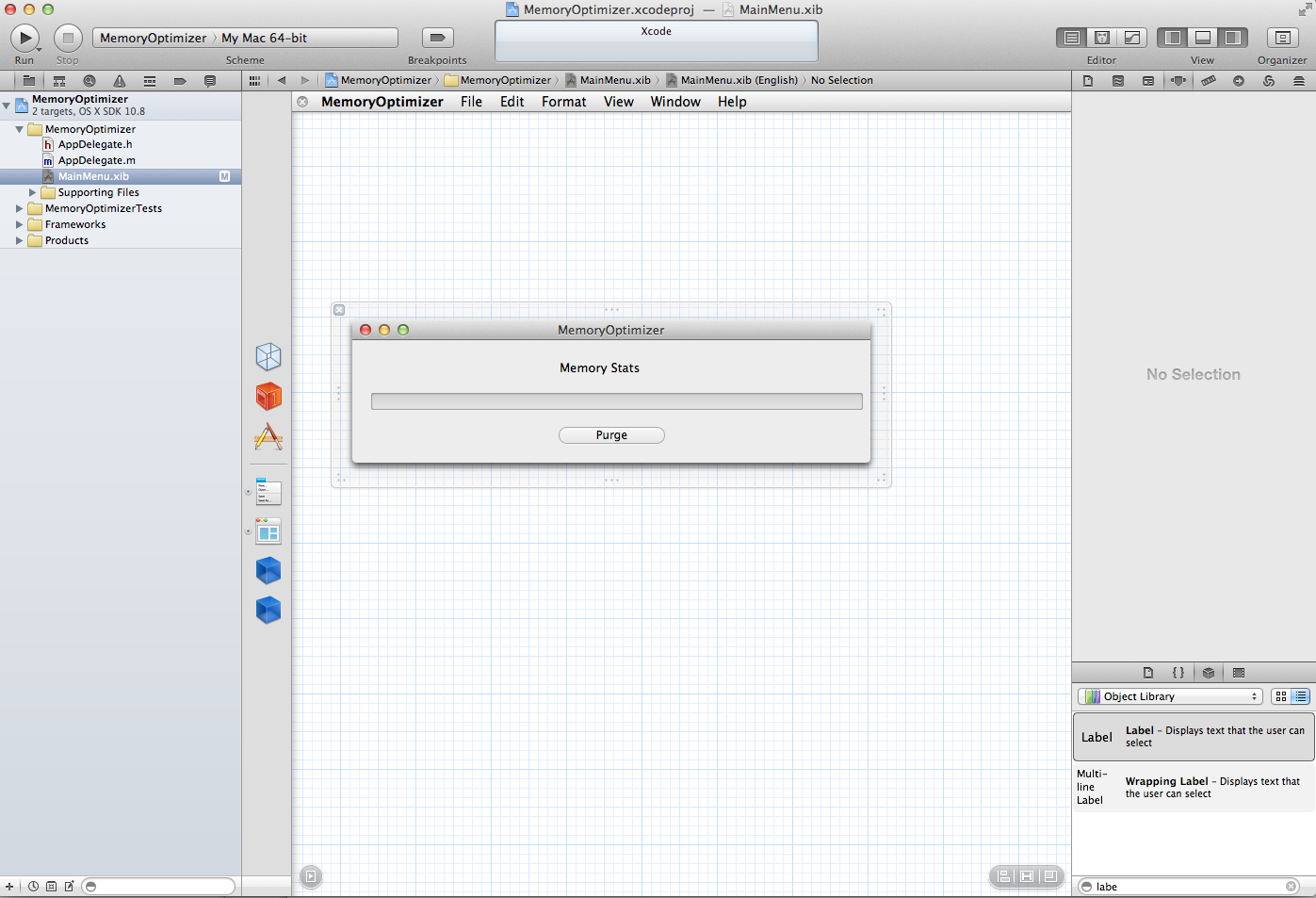Show the Log navigator
This screenshot has height=898, width=1316.
210,81
